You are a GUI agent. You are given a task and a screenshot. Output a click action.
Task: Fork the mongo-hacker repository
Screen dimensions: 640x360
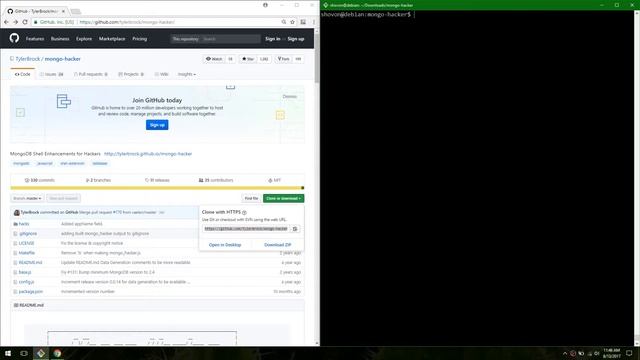tap(284, 59)
